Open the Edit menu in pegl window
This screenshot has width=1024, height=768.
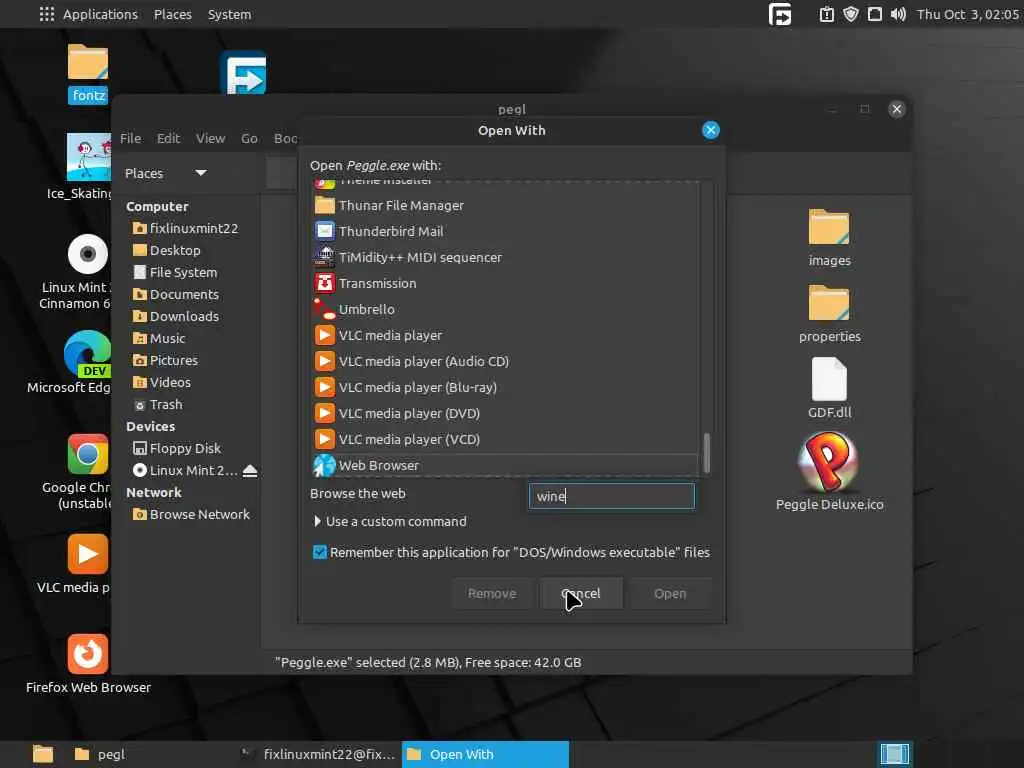168,138
